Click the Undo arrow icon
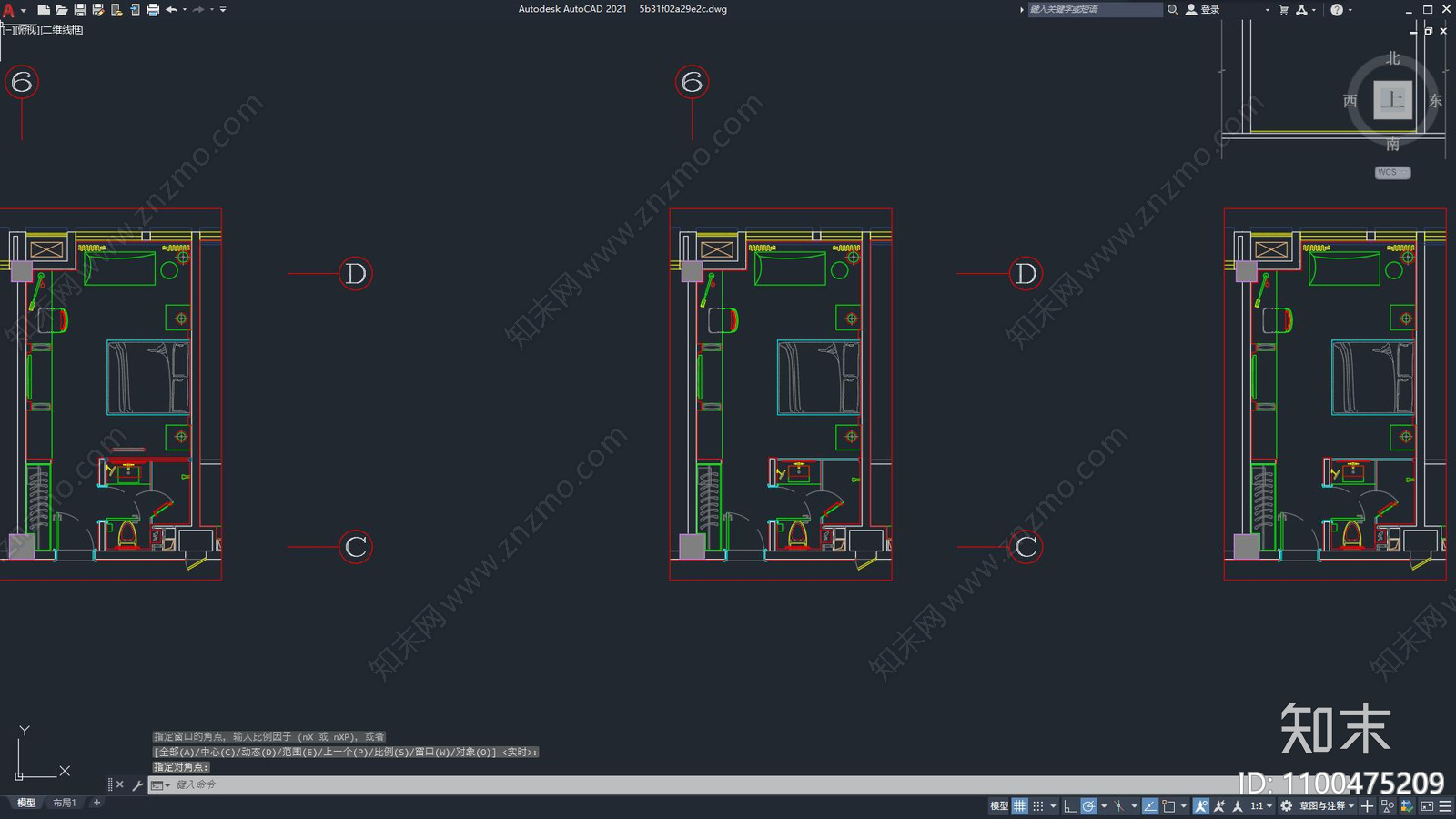This screenshot has height=819, width=1456. coord(171,10)
